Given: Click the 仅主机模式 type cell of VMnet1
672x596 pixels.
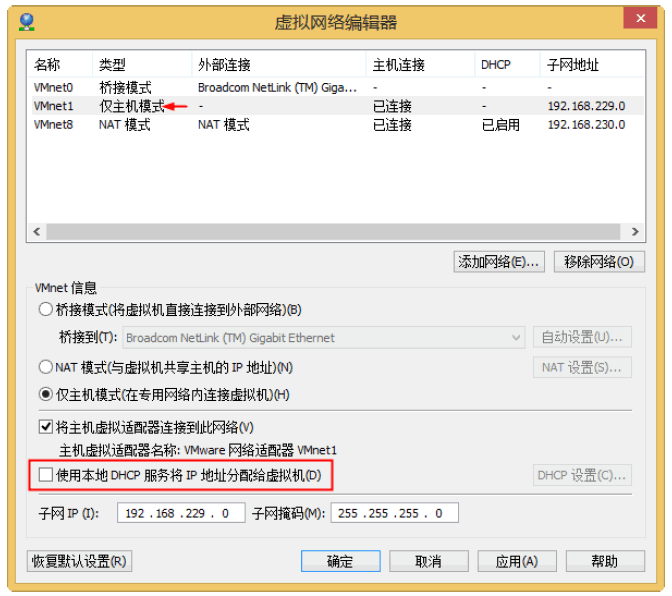Looking at the screenshot, I should click(132, 106).
